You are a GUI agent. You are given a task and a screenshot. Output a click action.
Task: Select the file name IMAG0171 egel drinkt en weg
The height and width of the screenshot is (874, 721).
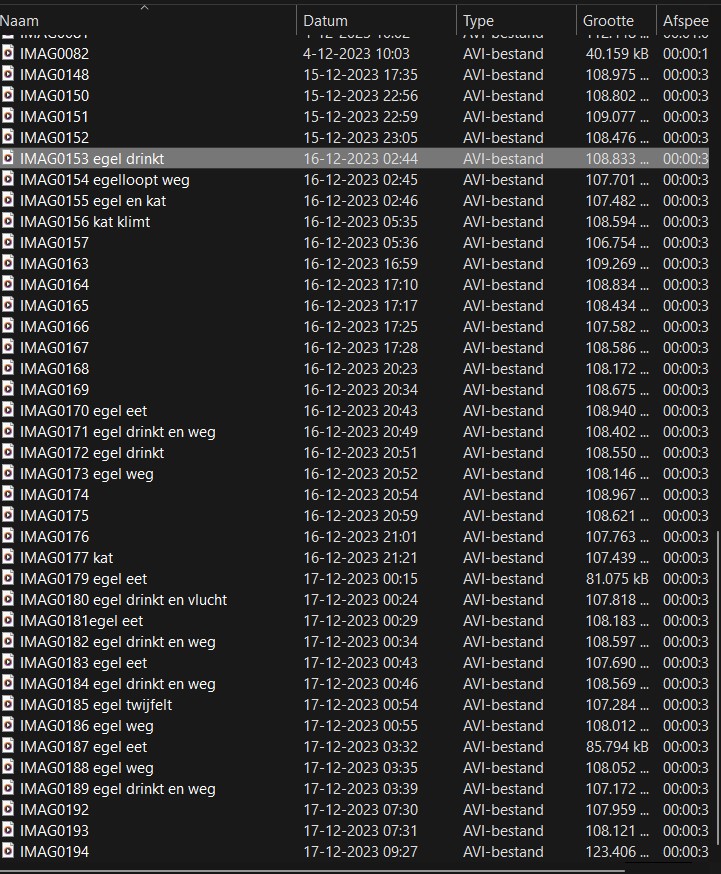click(117, 432)
